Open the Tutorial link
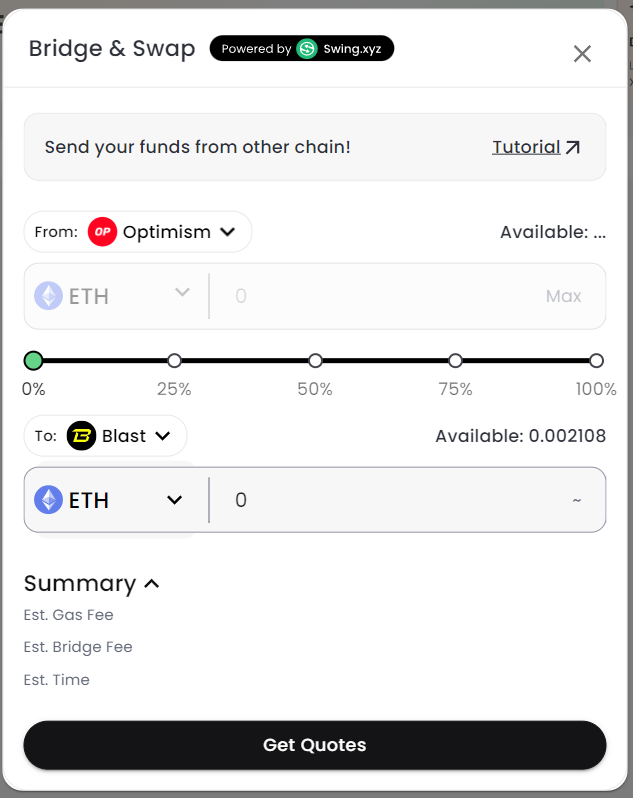633x798 pixels. click(x=526, y=148)
